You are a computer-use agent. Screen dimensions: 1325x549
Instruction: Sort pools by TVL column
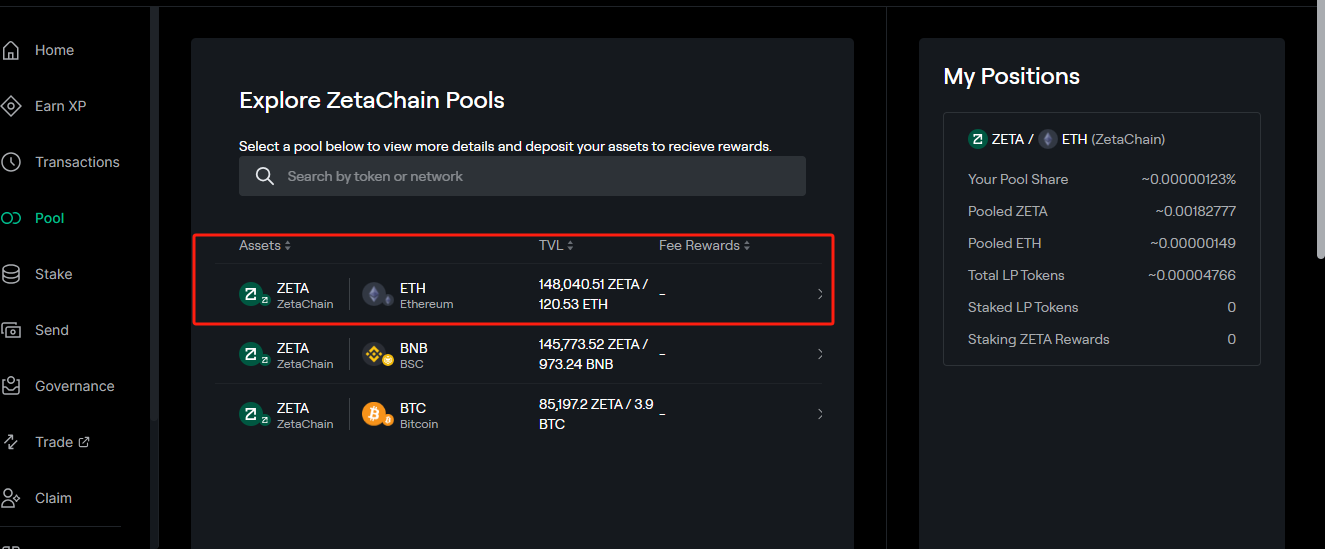coord(556,246)
